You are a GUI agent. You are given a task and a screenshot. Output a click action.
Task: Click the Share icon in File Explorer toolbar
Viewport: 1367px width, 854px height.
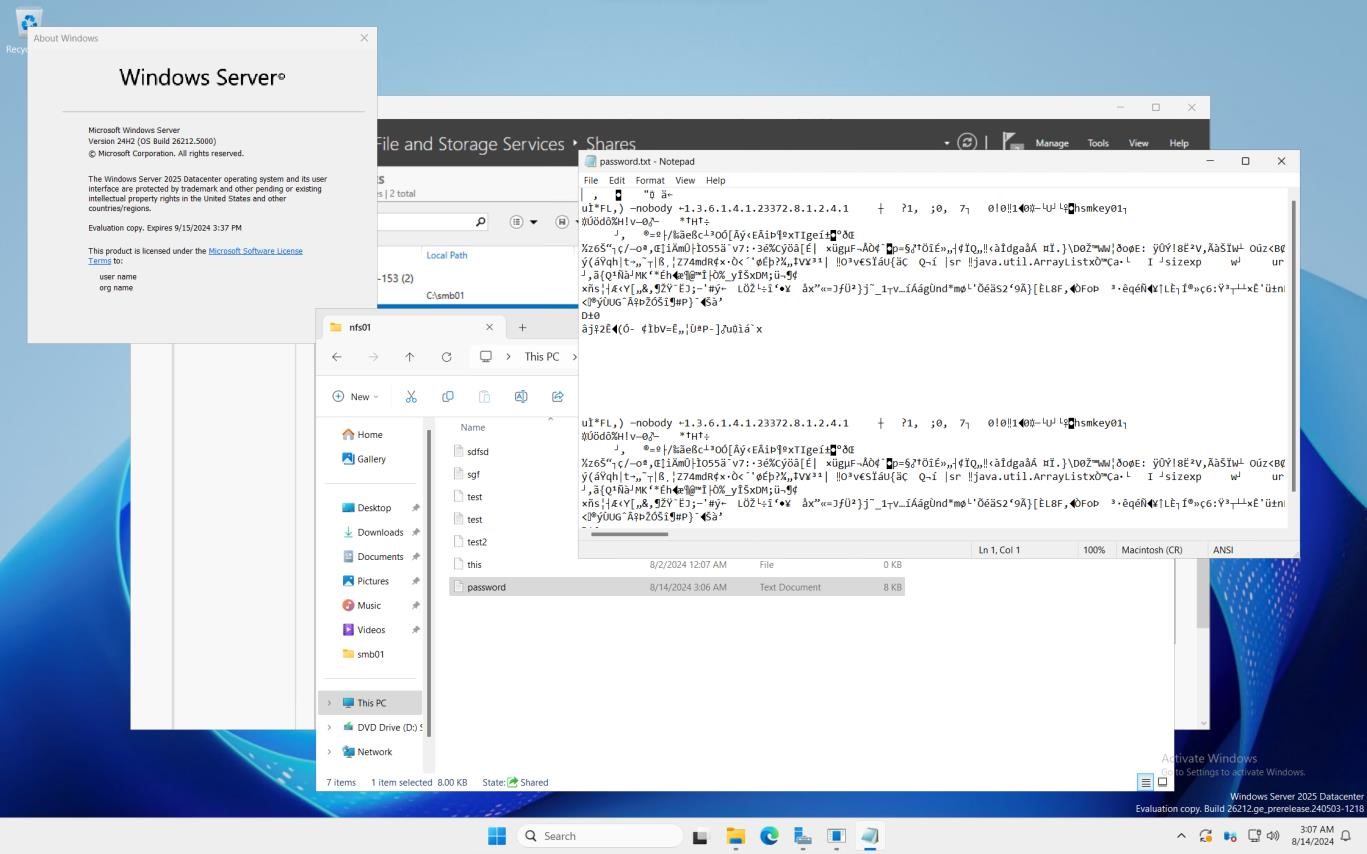point(558,397)
